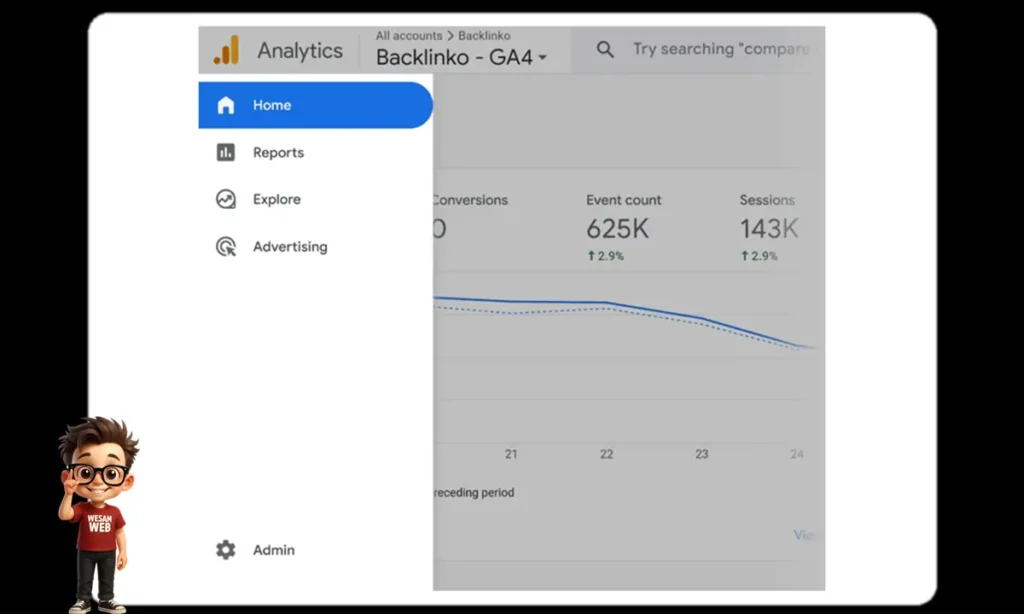
Task: Open Admin via the gear icon
Action: (226, 549)
